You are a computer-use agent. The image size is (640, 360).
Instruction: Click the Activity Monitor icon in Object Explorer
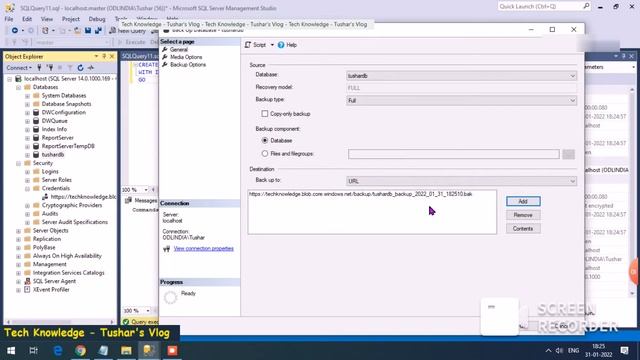coord(91,68)
